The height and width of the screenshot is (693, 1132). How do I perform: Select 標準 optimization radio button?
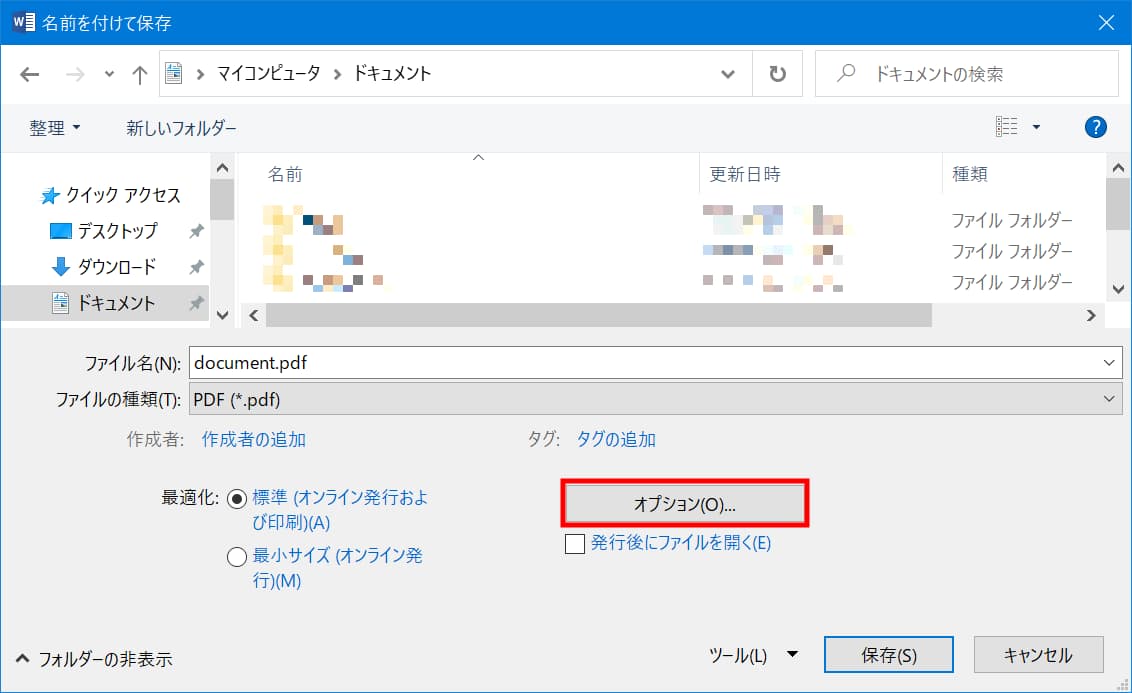pos(237,498)
